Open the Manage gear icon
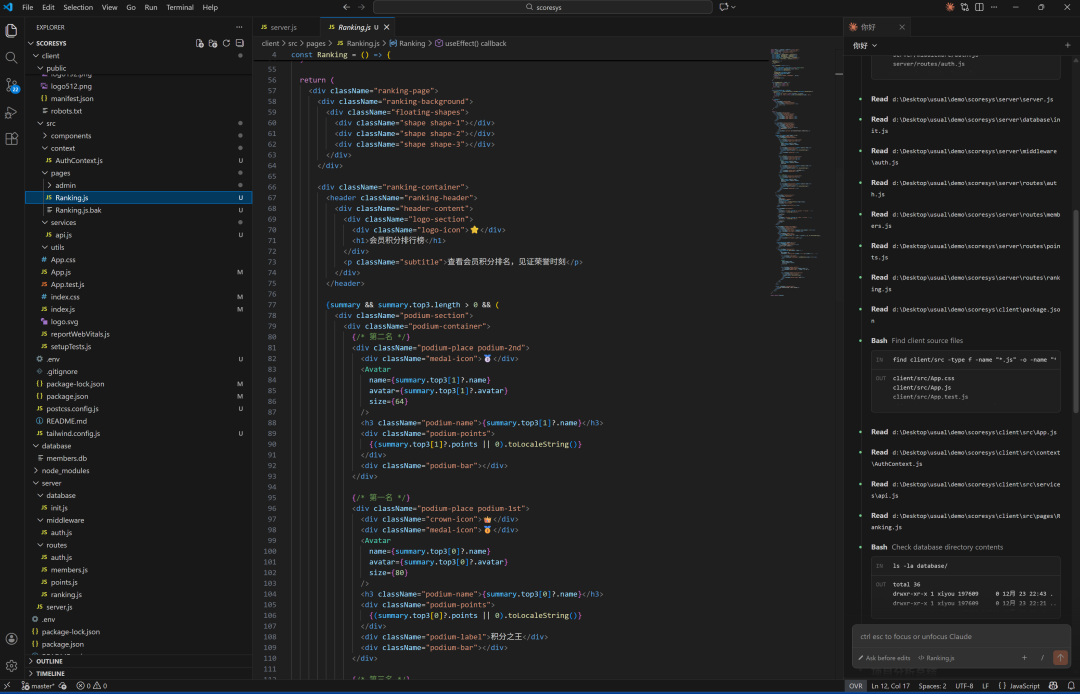The height and width of the screenshot is (694, 1080). [12, 665]
